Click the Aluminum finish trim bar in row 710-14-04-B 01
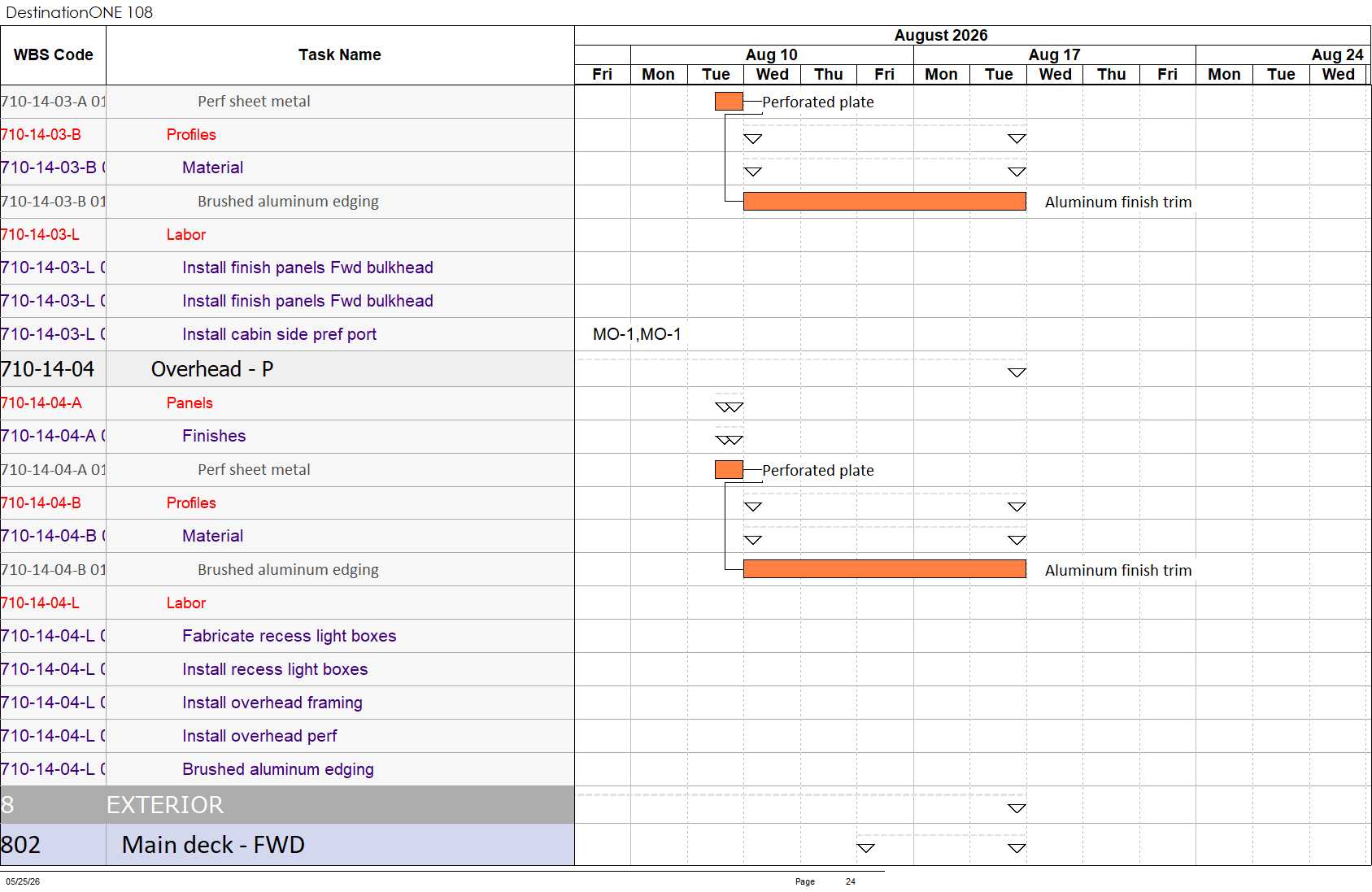Viewport: 1372px width, 892px height. click(885, 569)
